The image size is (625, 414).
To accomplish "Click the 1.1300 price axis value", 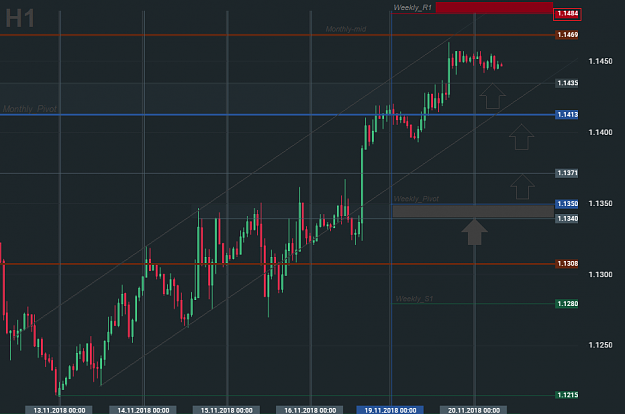I will click(x=600, y=275).
